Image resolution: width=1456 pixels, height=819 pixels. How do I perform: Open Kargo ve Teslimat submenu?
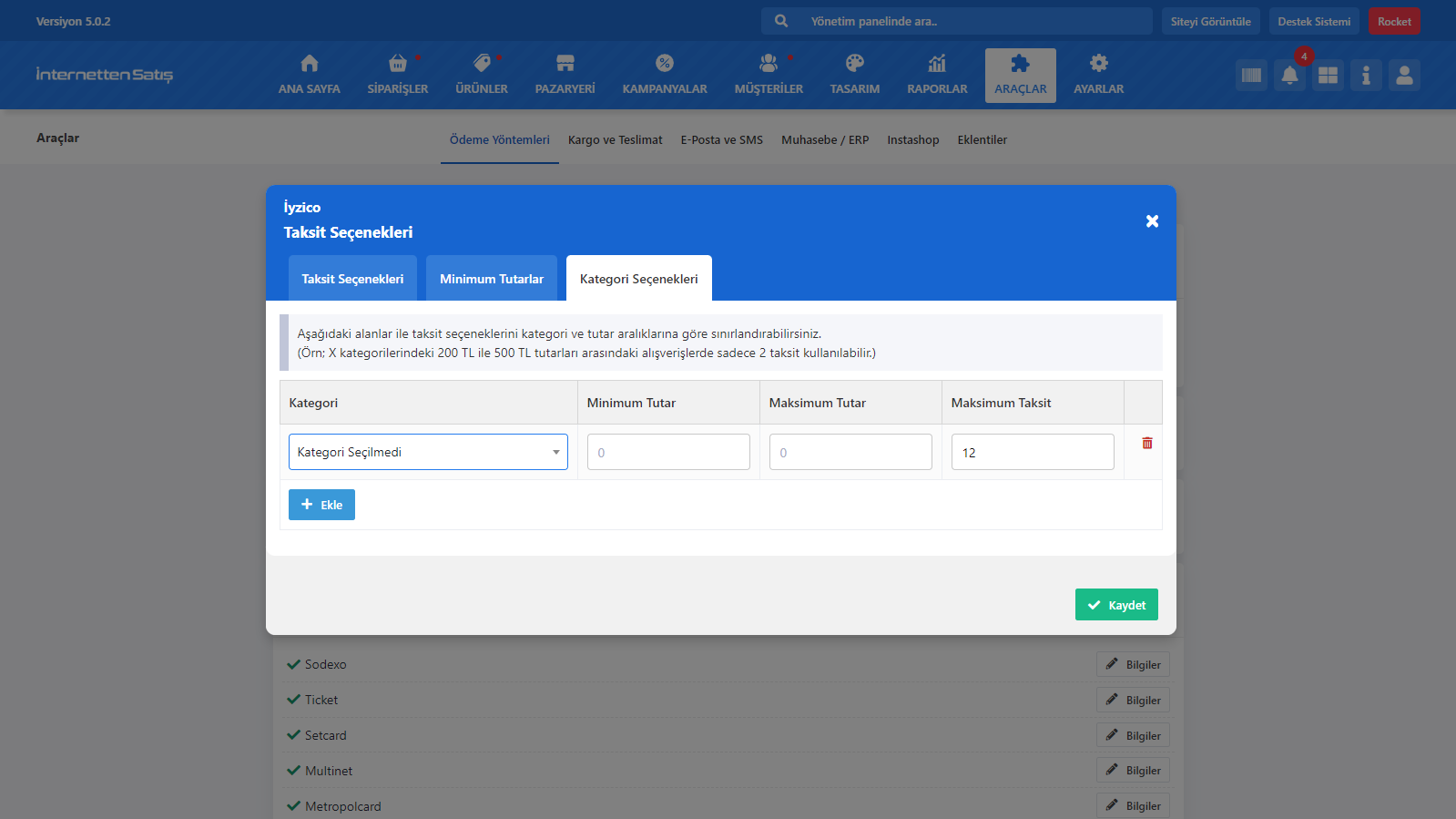pyautogui.click(x=615, y=140)
